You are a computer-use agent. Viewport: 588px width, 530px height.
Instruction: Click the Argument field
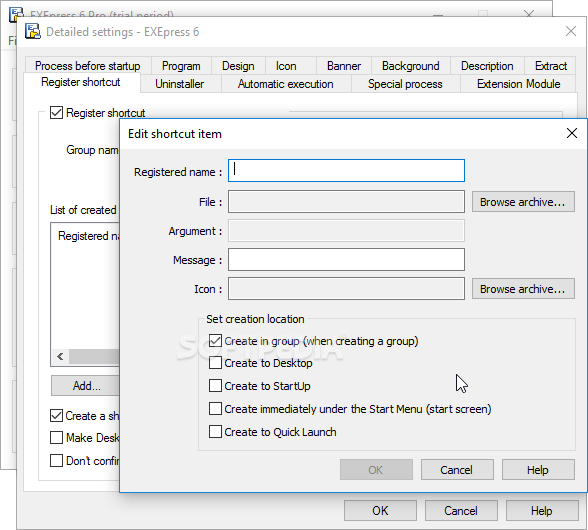pos(346,231)
